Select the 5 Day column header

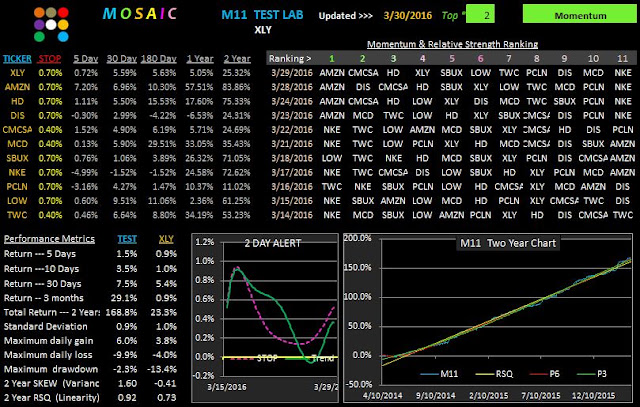coord(86,59)
